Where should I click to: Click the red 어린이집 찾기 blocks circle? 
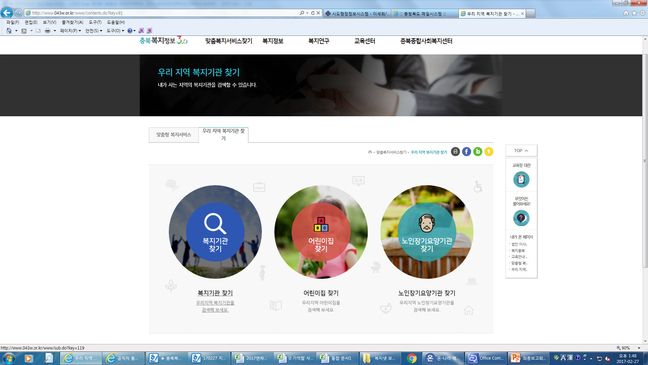pos(321,232)
